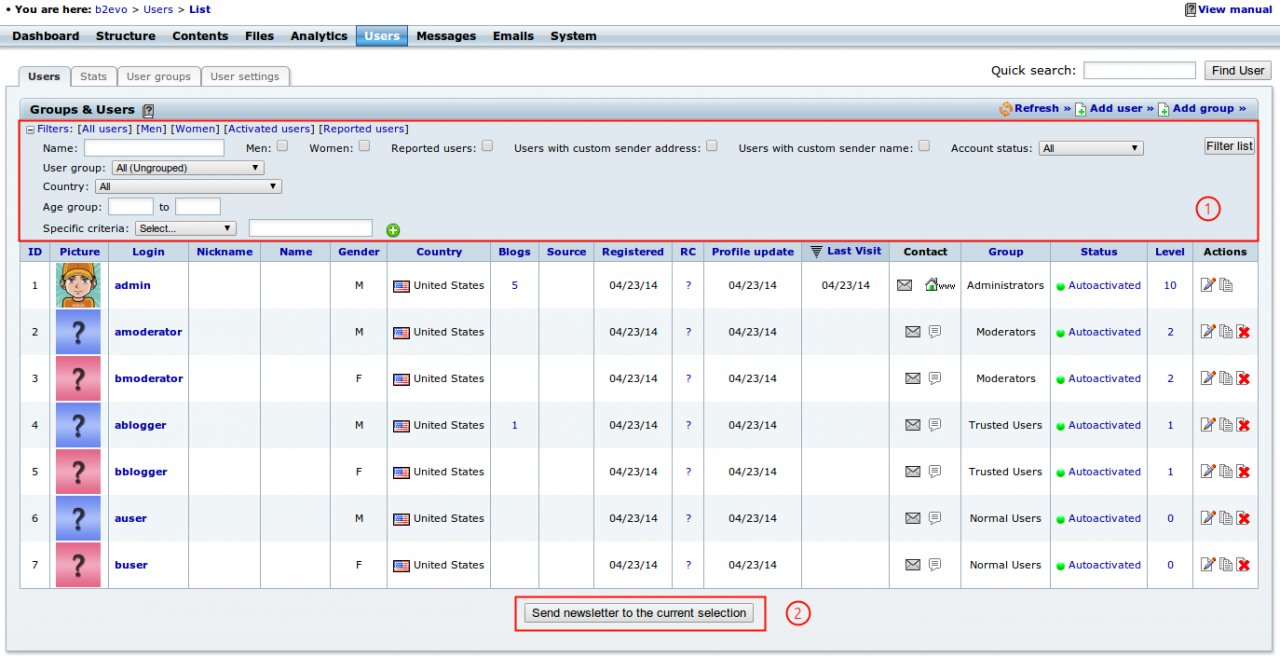The image size is (1280, 658).
Task: Click duplicate icon in admin's row
Action: 1226,286
